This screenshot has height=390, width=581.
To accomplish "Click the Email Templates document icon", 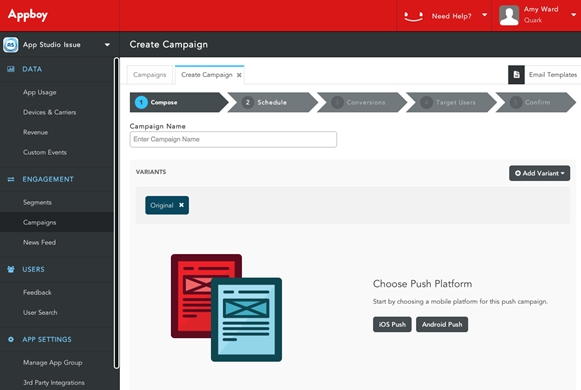I will pyautogui.click(x=516, y=75).
